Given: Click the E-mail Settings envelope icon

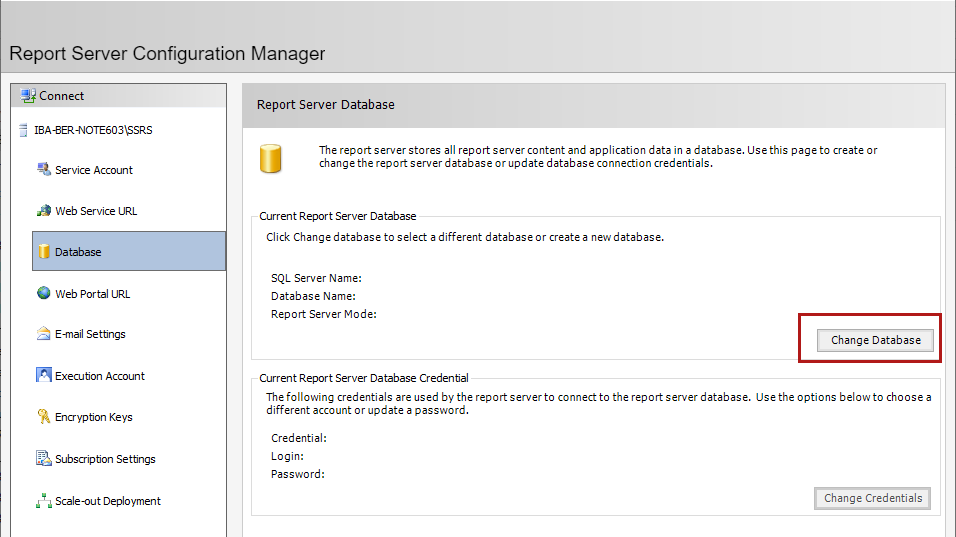Looking at the screenshot, I should pyautogui.click(x=43, y=334).
